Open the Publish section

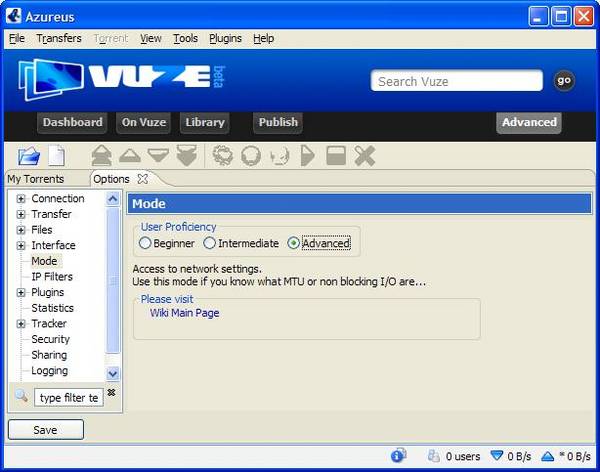coord(278,122)
